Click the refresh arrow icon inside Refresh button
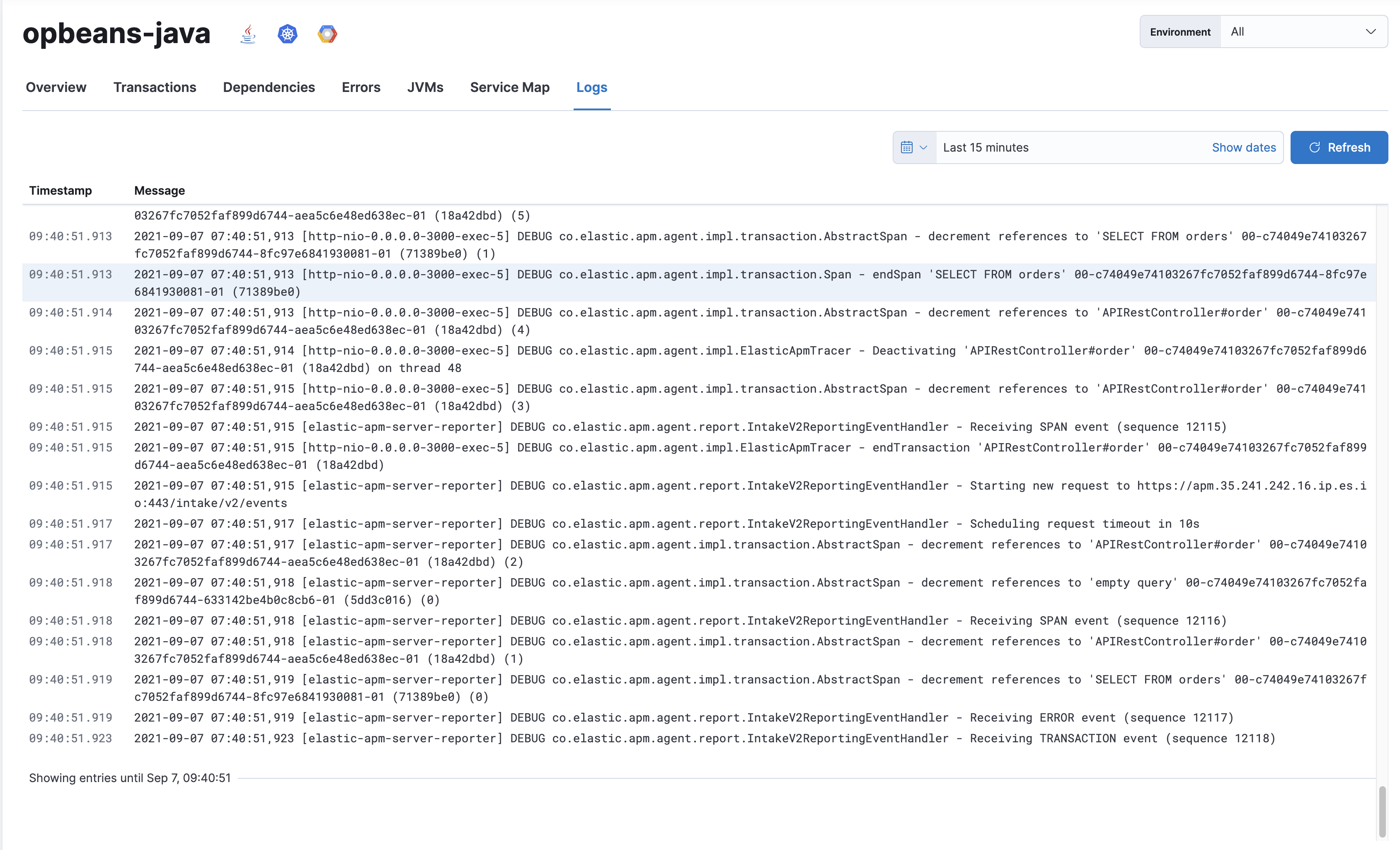Screen dimensions: 1400x850 tap(1314, 147)
